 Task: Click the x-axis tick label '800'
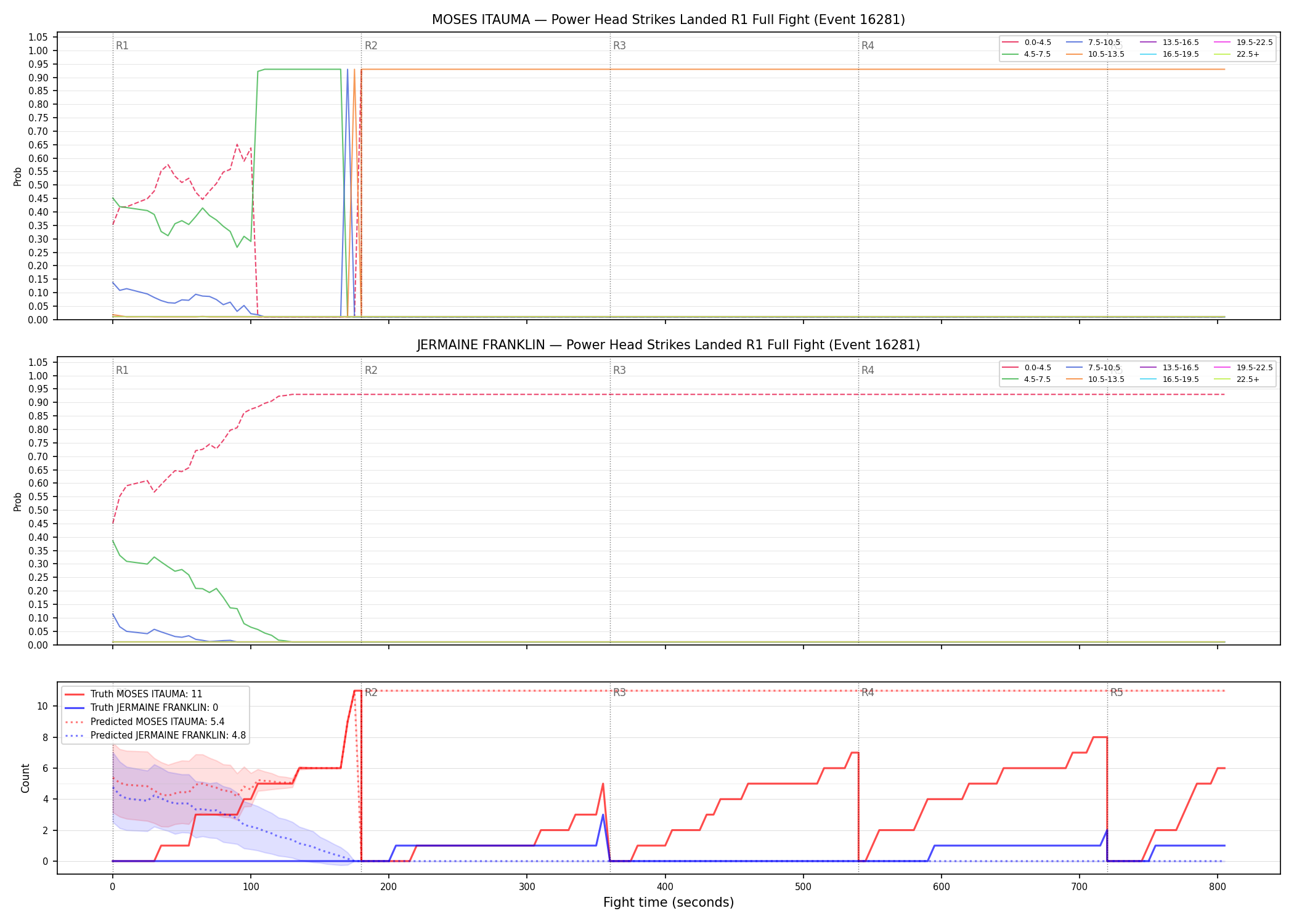coord(1218,887)
